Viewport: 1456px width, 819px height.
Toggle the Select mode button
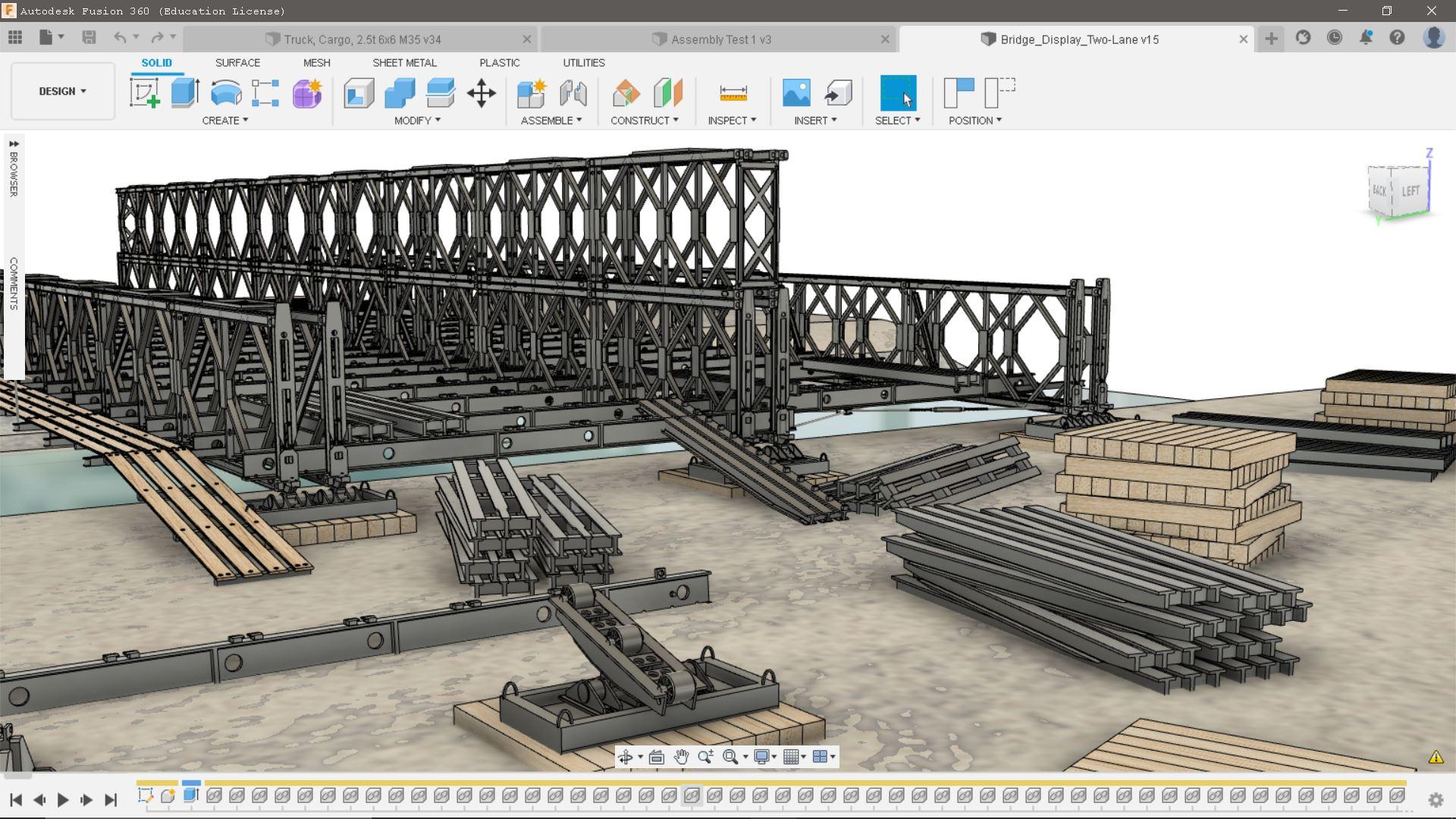(897, 93)
